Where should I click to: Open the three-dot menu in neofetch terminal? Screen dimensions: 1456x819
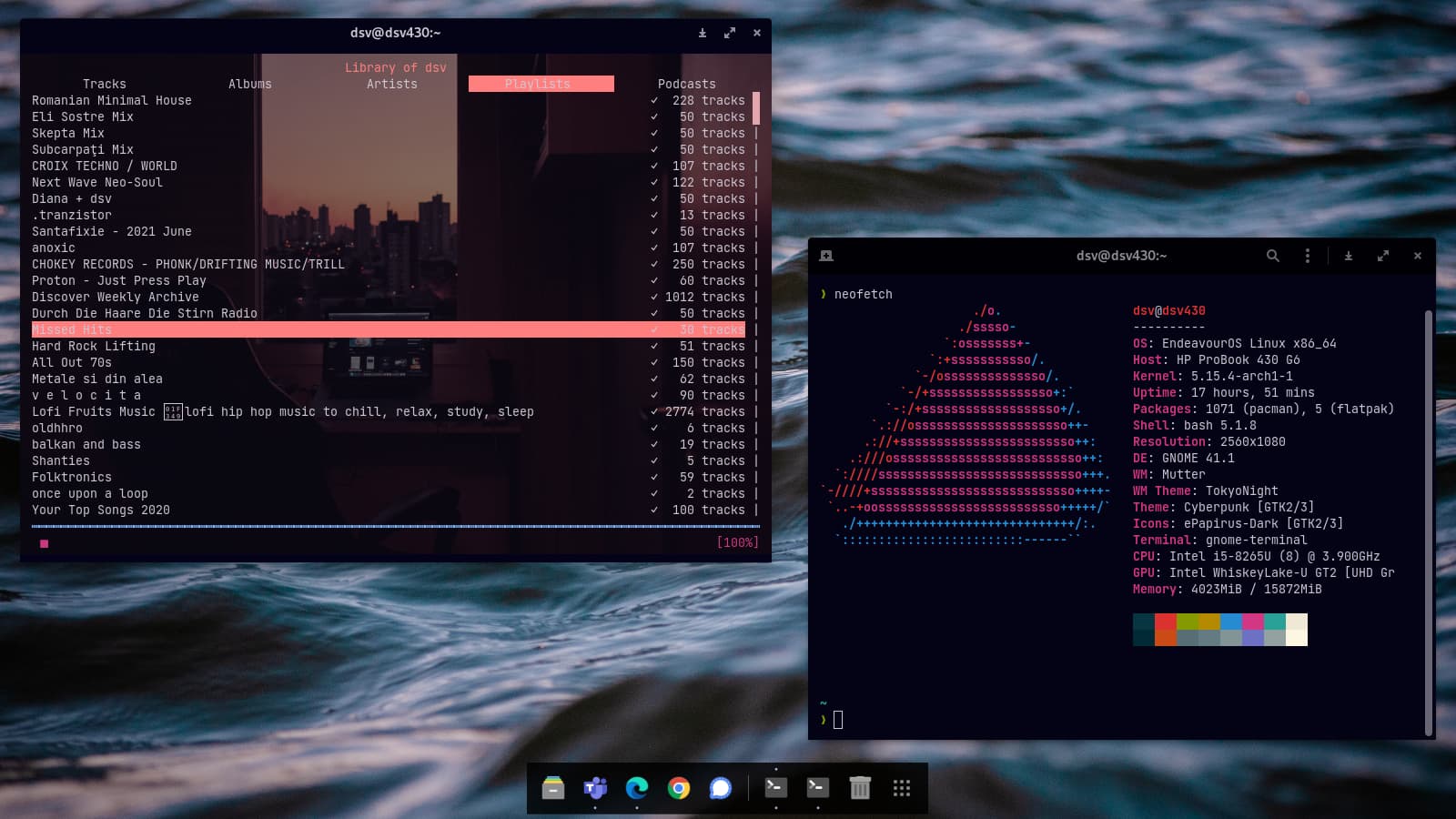(x=1308, y=256)
